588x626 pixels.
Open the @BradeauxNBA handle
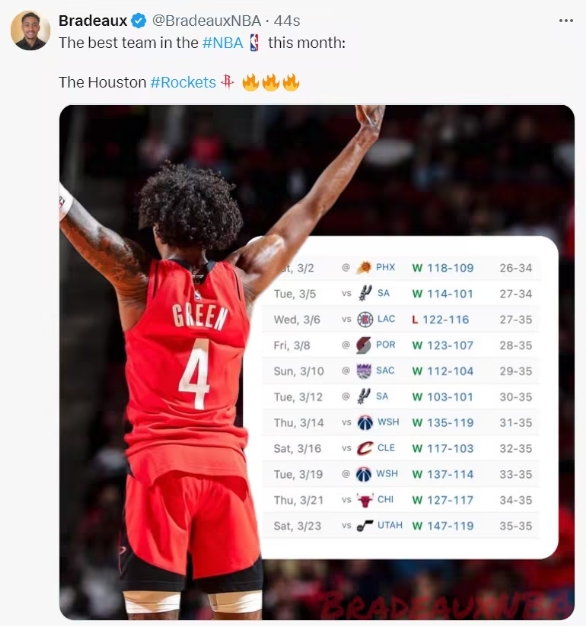coord(206,21)
